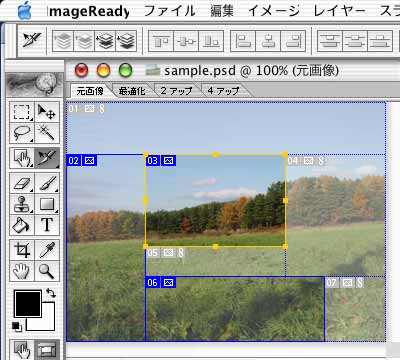
Task: Toggle slice visibility button
Action: tap(47, 349)
